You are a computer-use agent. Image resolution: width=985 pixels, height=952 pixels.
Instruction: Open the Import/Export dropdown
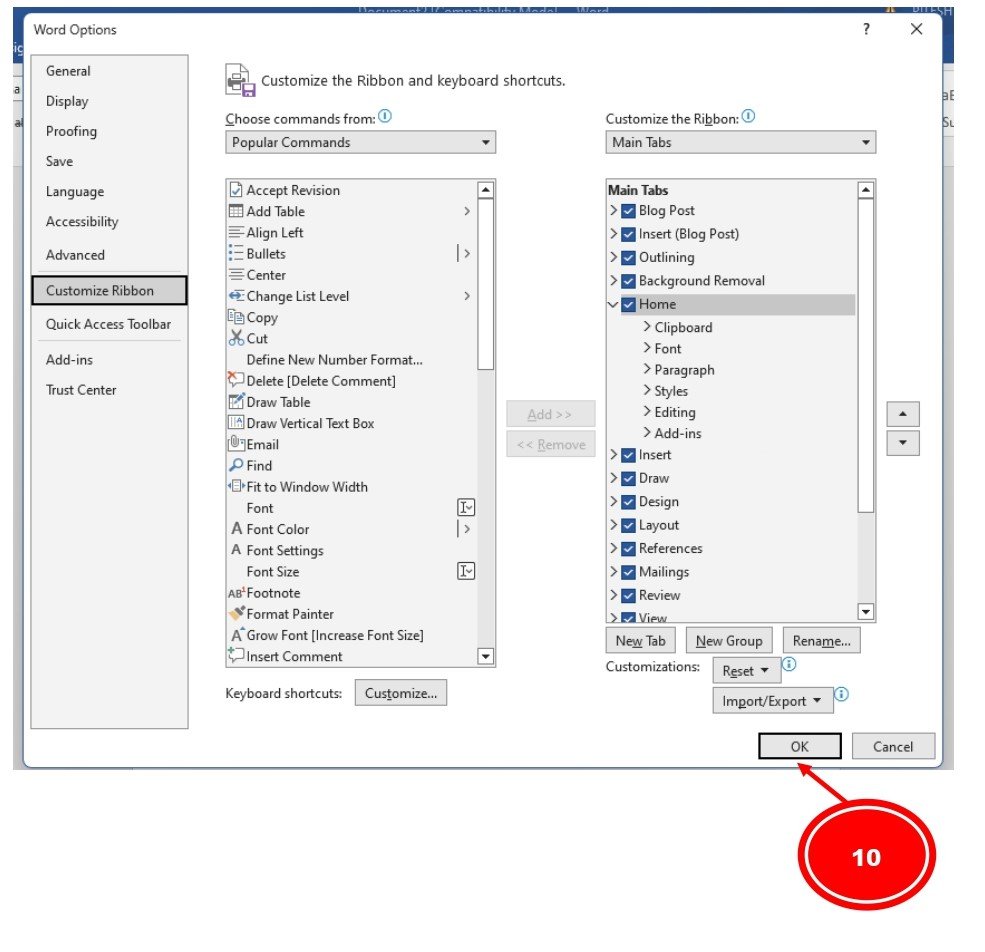(x=773, y=701)
